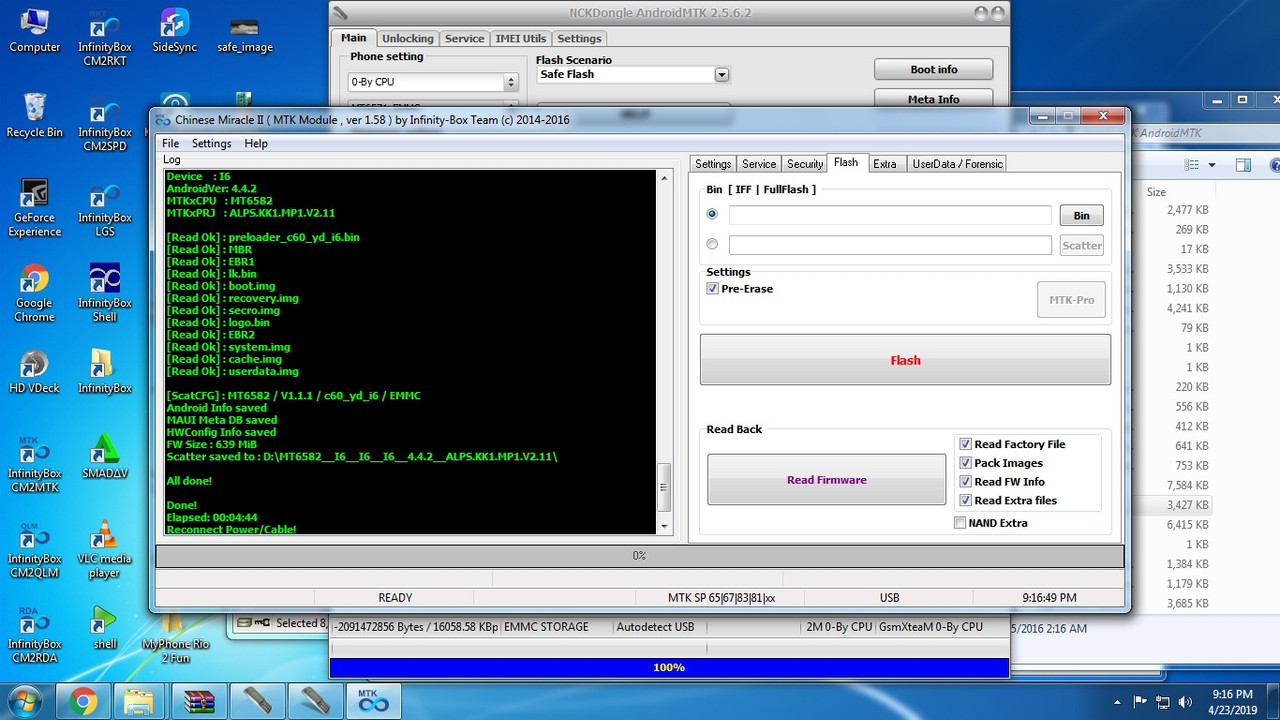This screenshot has height=720, width=1280.
Task: Open the InfinityBox folder on desktop
Action: [x=105, y=371]
